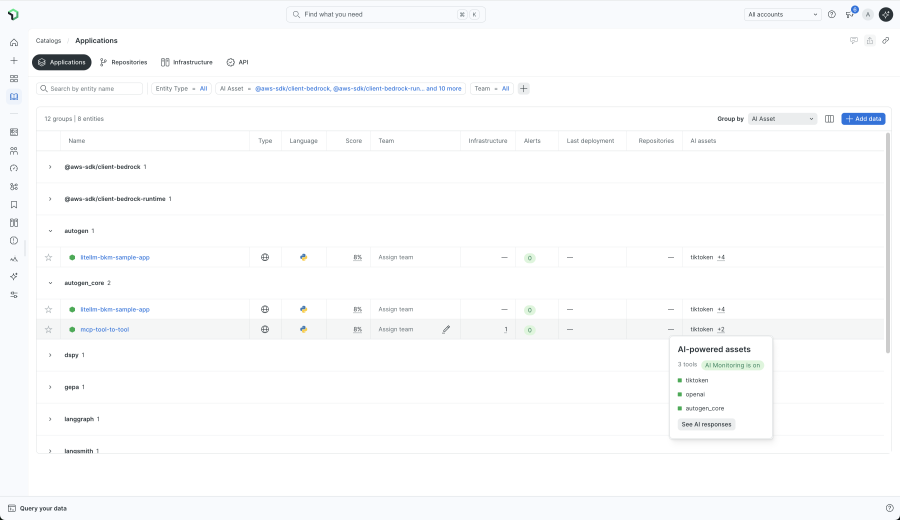The image size is (900, 520).
Task: Click the exclamation alert icon in sidebar
Action: [14, 240]
